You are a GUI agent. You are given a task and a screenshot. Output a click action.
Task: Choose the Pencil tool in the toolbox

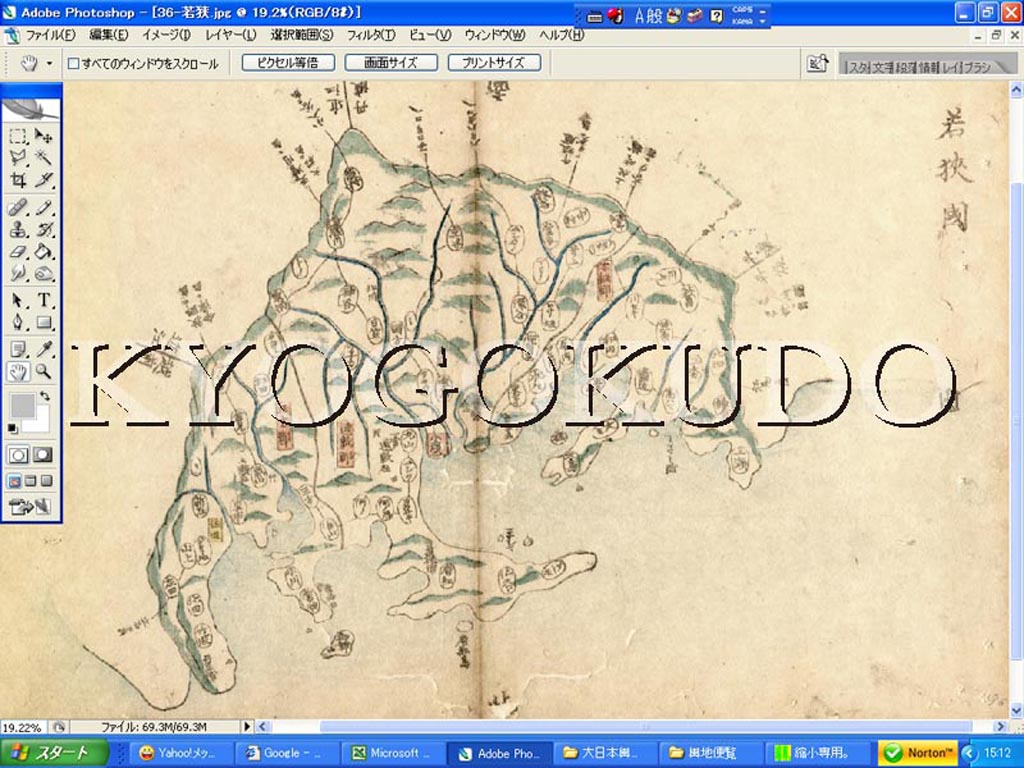coord(44,208)
